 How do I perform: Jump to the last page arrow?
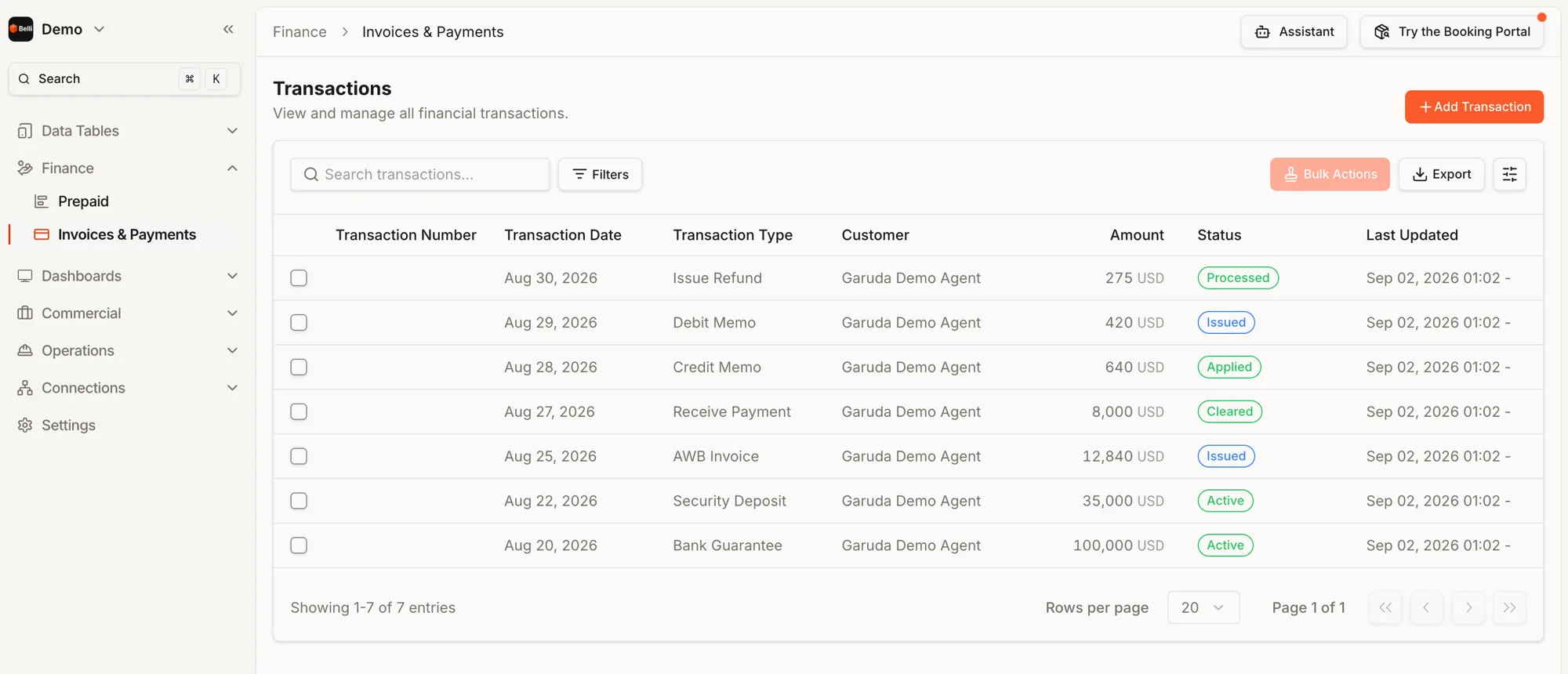(x=1510, y=607)
